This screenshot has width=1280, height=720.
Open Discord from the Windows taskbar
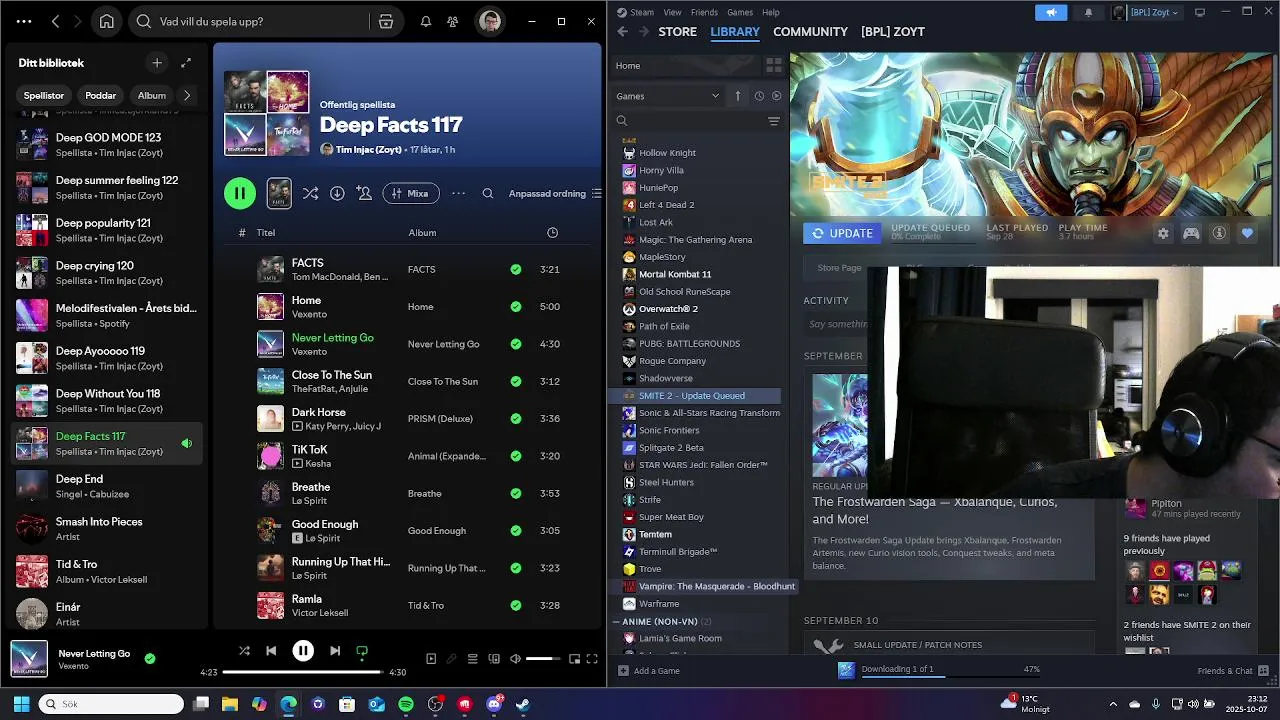[x=494, y=704]
